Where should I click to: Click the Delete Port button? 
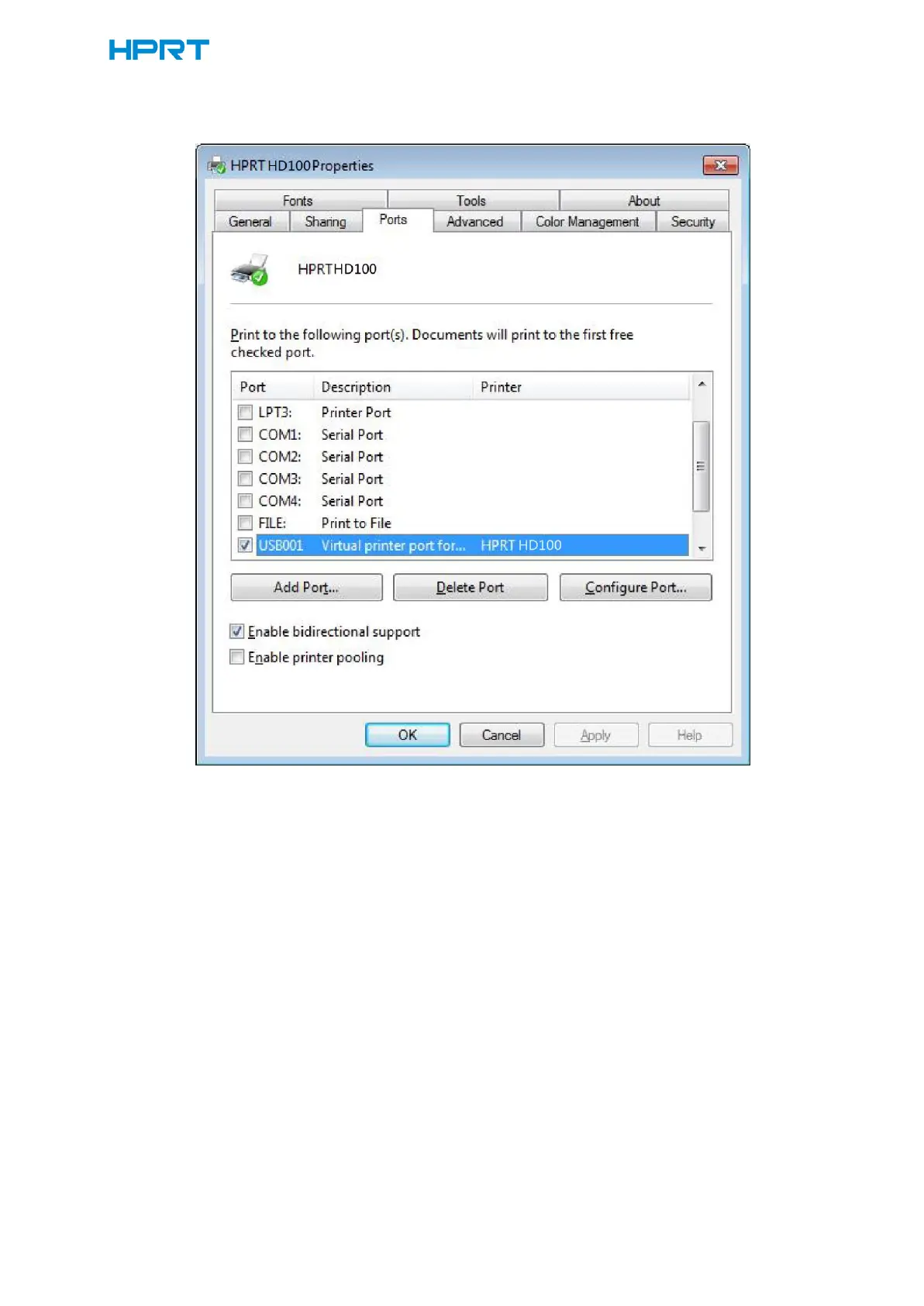coord(471,587)
